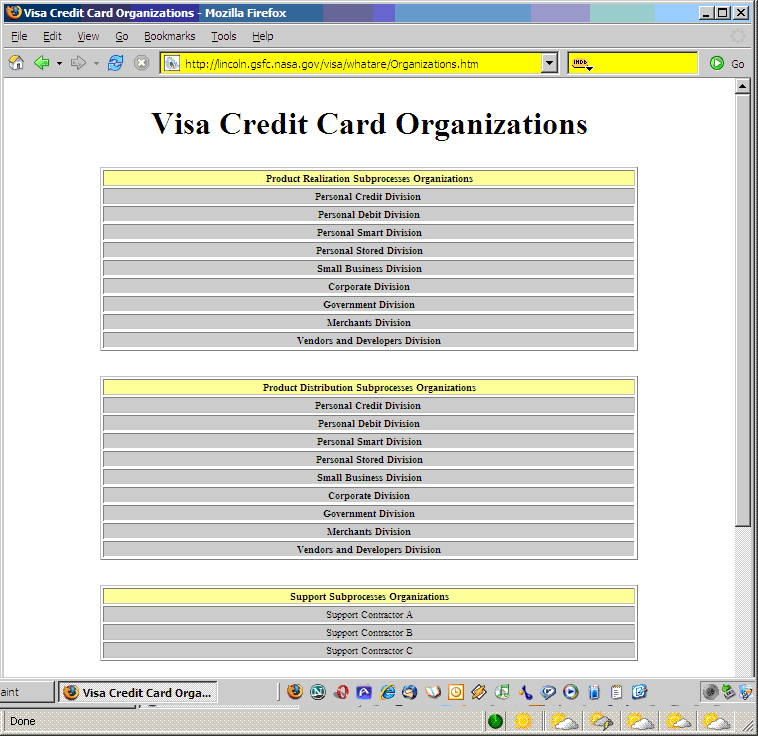The image size is (758, 736).
Task: Click Personal Smart Division under Product Realization
Action: (x=368, y=233)
